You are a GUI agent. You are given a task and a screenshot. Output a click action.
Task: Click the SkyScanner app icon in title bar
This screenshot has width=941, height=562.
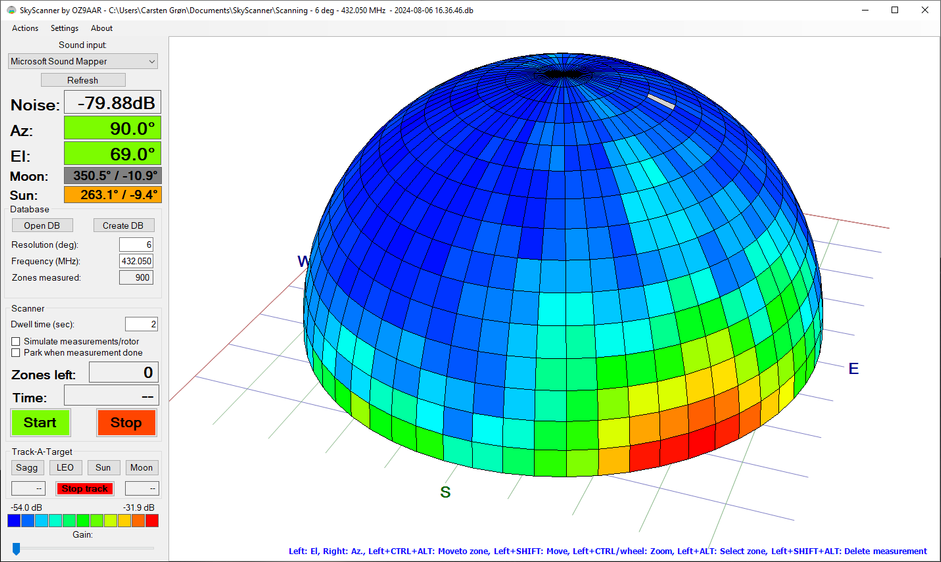(11, 10)
